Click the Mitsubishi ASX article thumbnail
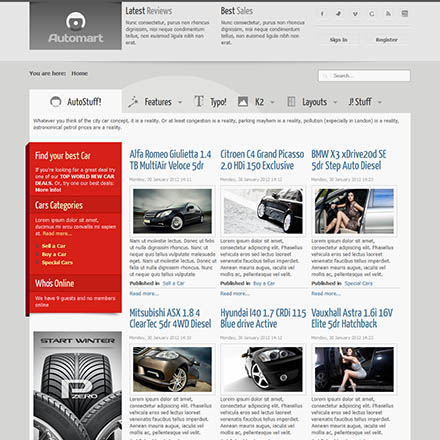 (172, 369)
